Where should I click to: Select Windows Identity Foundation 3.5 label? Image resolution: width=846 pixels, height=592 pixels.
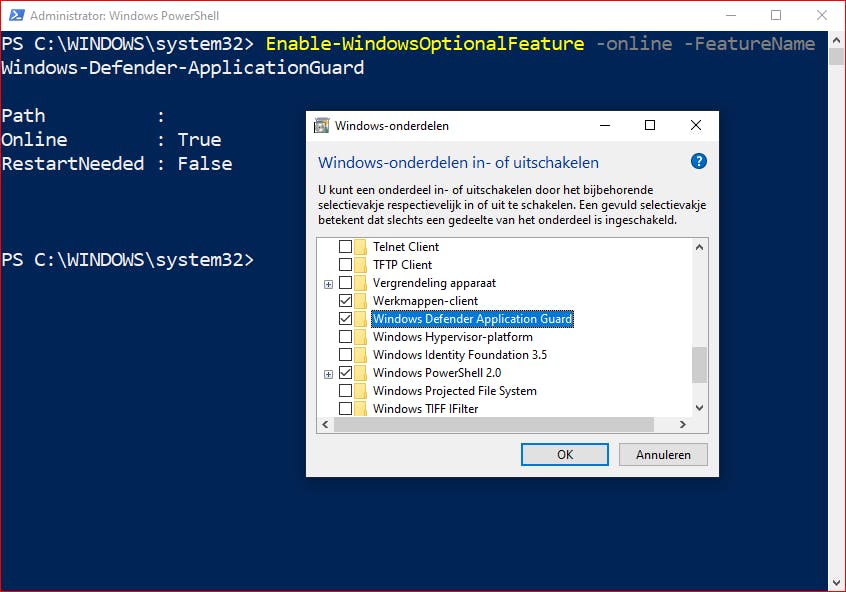pos(460,355)
